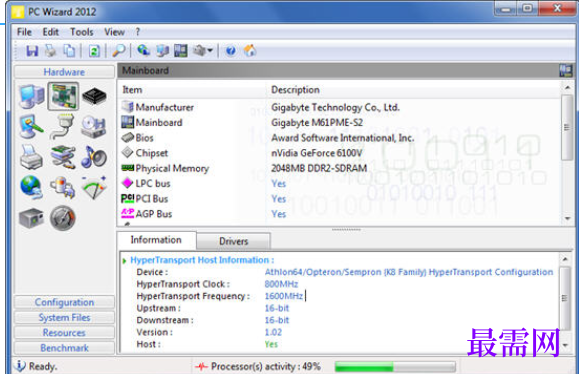Click the upper list scrollbar down arrow
Viewport: 579px width, 374px height.
point(568,219)
